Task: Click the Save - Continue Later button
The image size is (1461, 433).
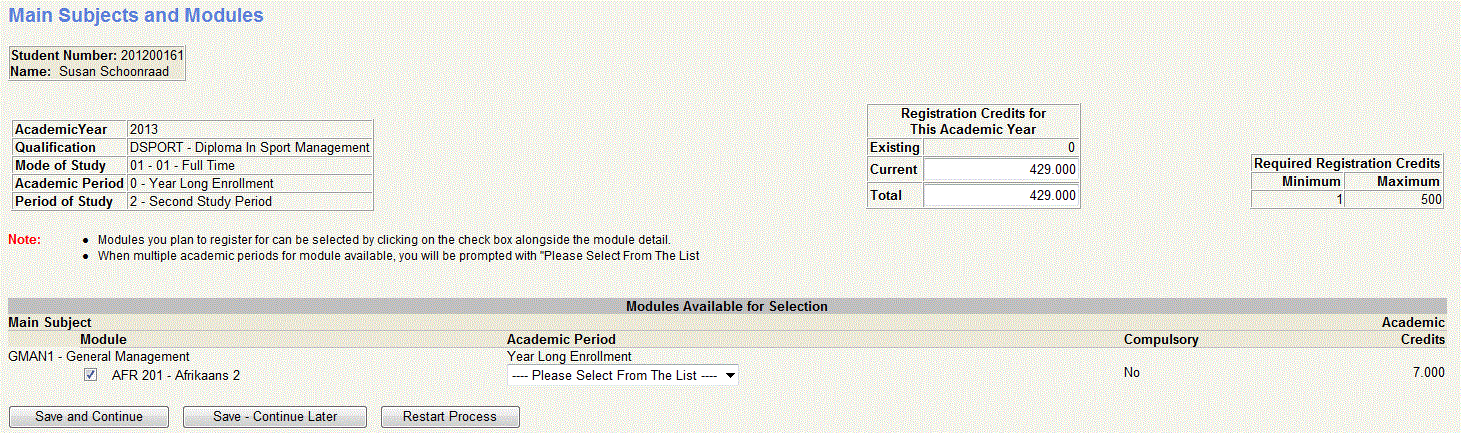Action: coord(275,416)
